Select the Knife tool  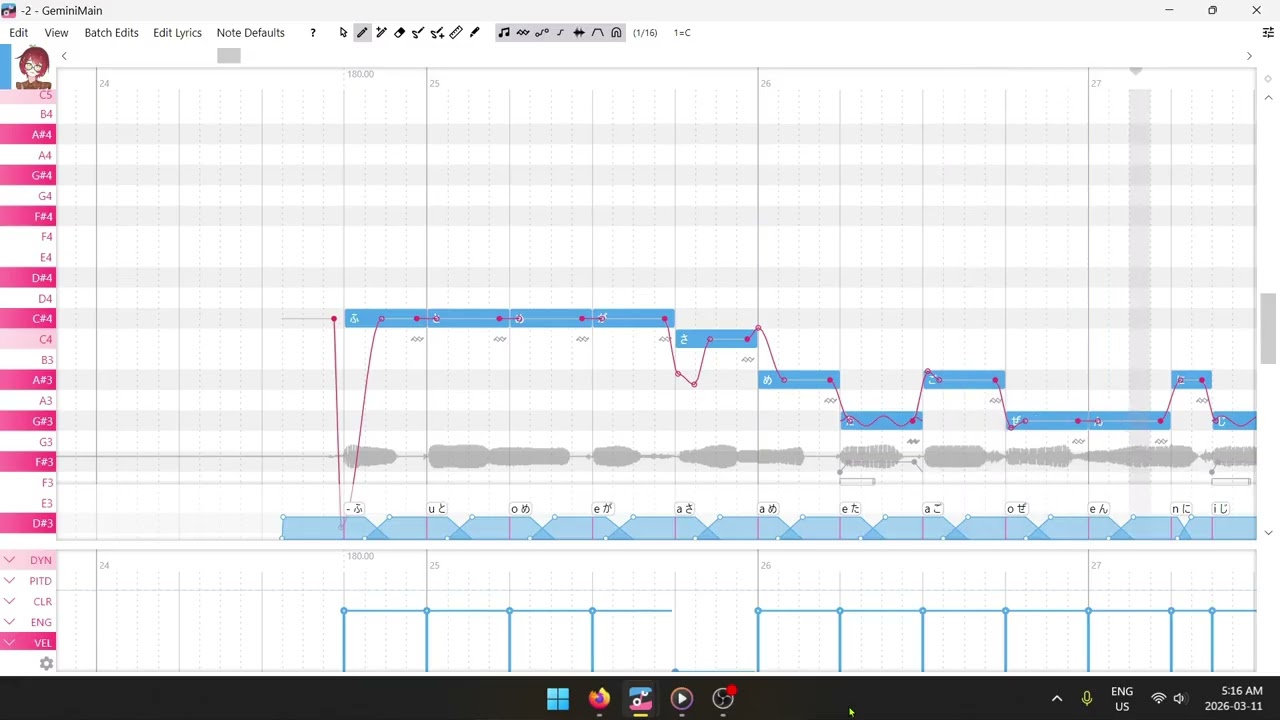(x=475, y=33)
